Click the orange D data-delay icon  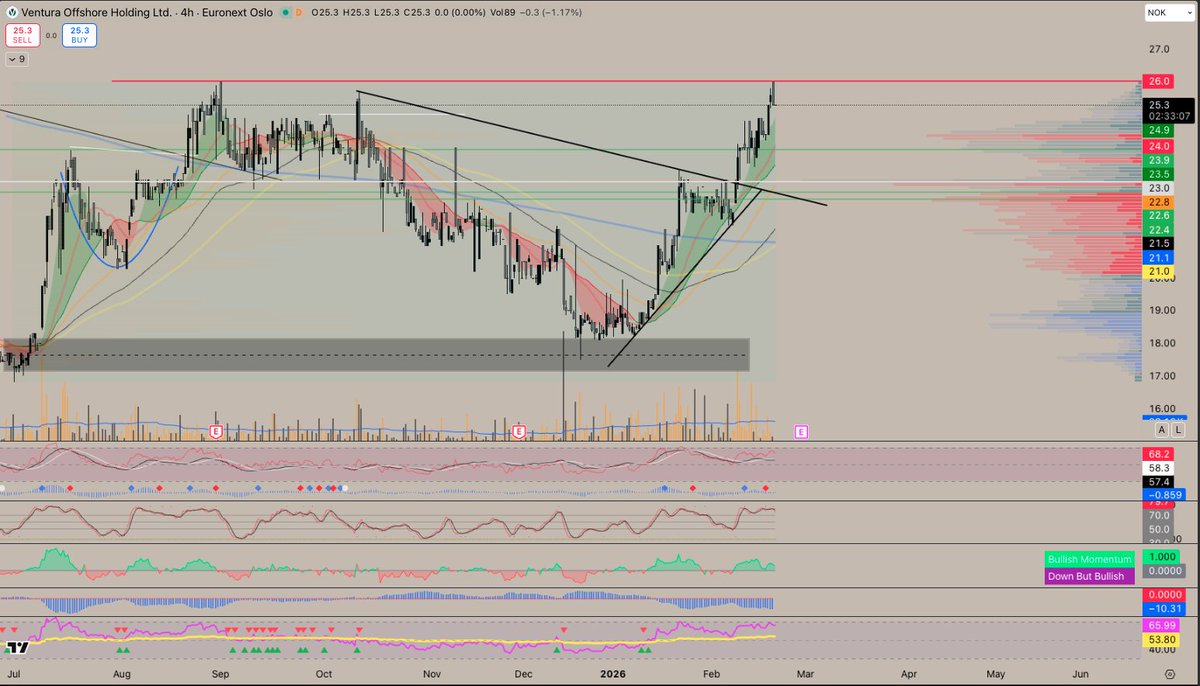[x=300, y=13]
